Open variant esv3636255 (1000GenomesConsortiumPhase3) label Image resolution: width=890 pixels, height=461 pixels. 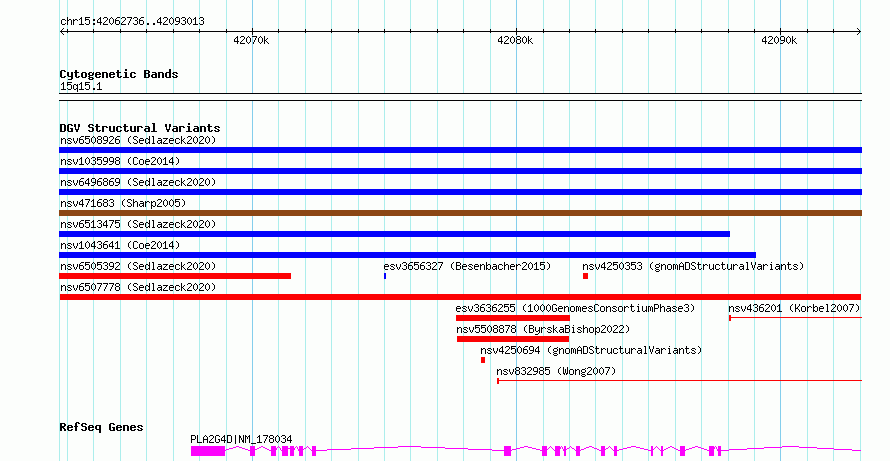click(575, 308)
